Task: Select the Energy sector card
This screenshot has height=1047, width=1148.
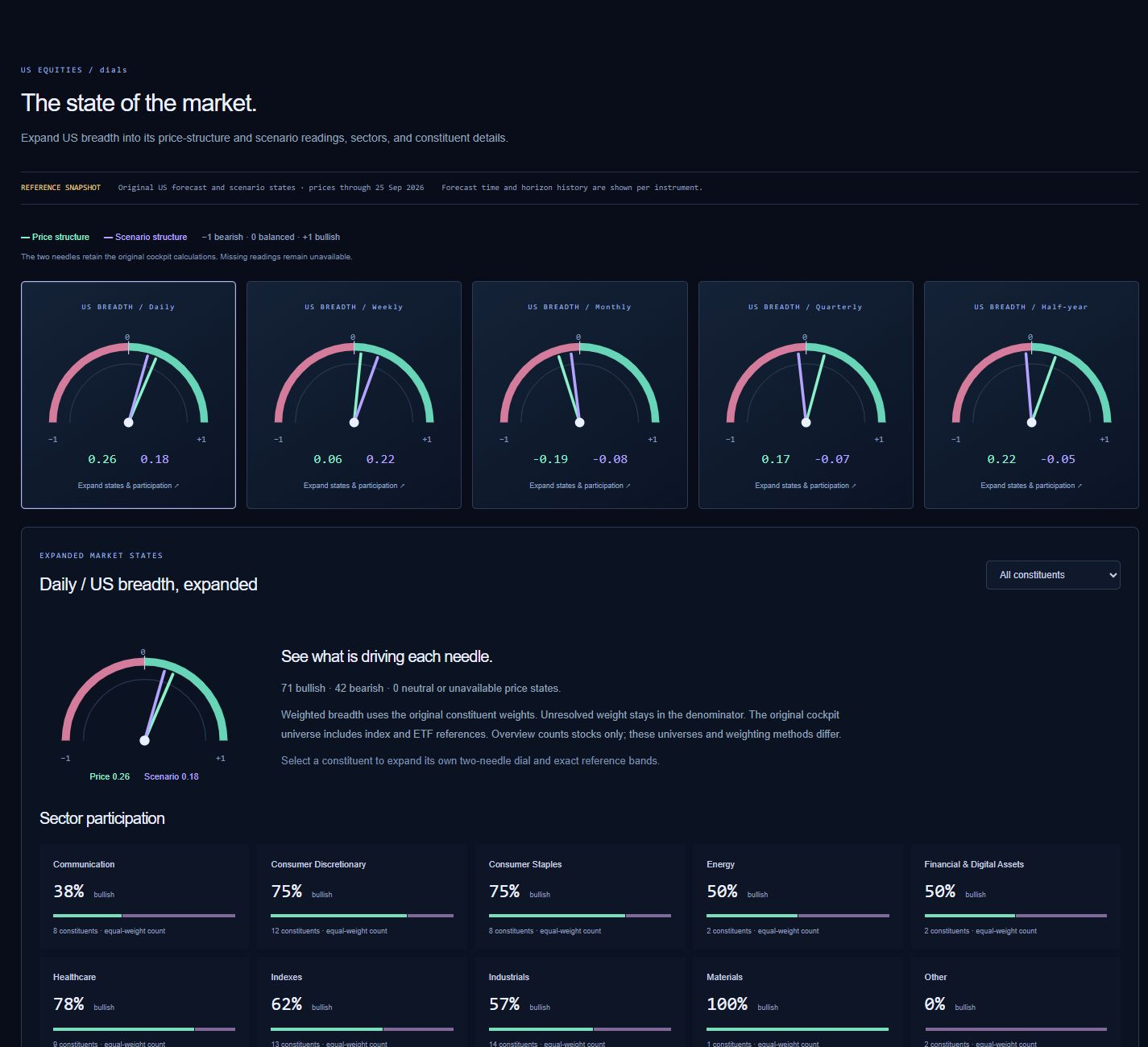Action: click(798, 896)
